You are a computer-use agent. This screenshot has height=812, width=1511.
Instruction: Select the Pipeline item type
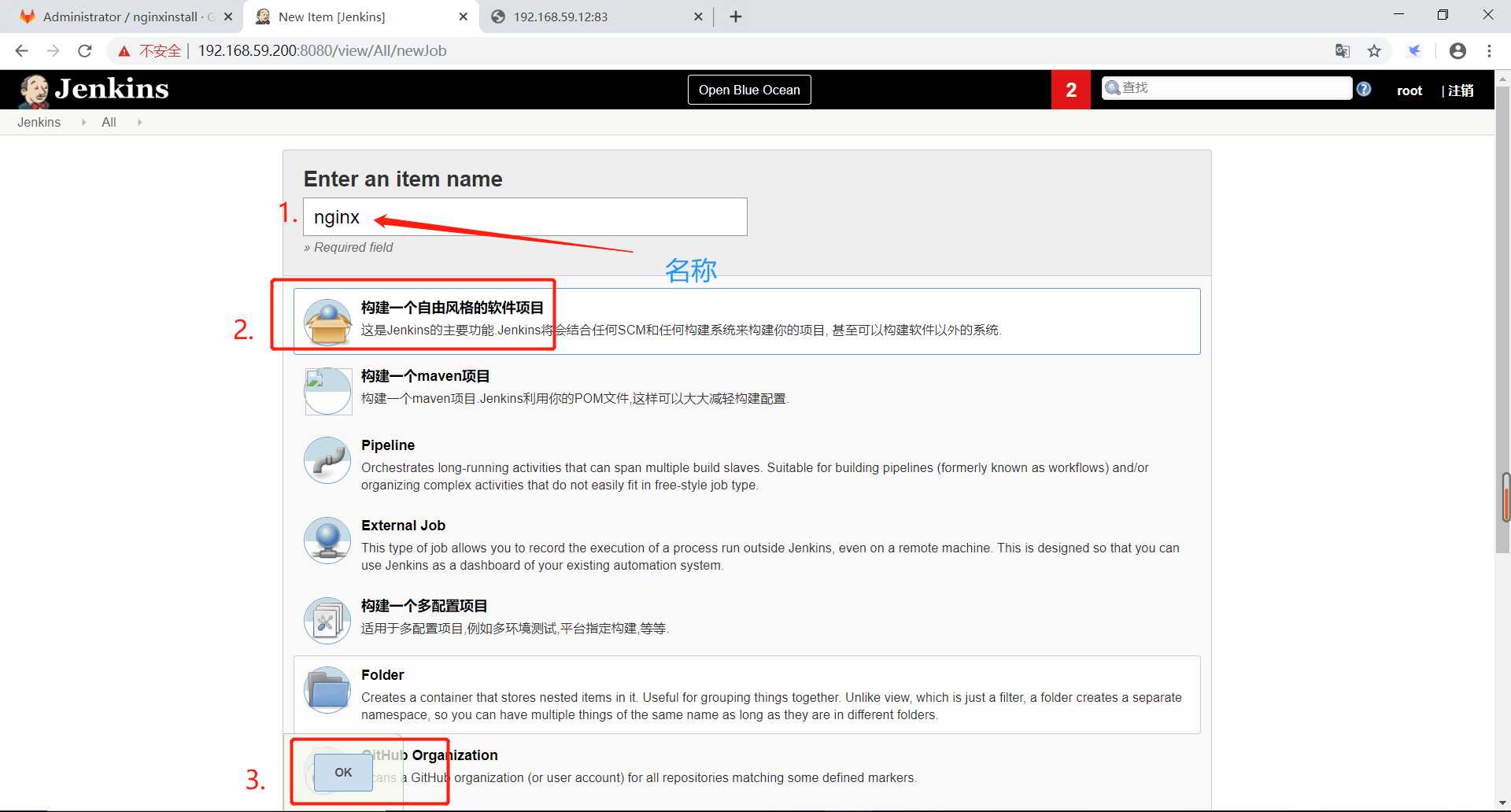pos(747,464)
